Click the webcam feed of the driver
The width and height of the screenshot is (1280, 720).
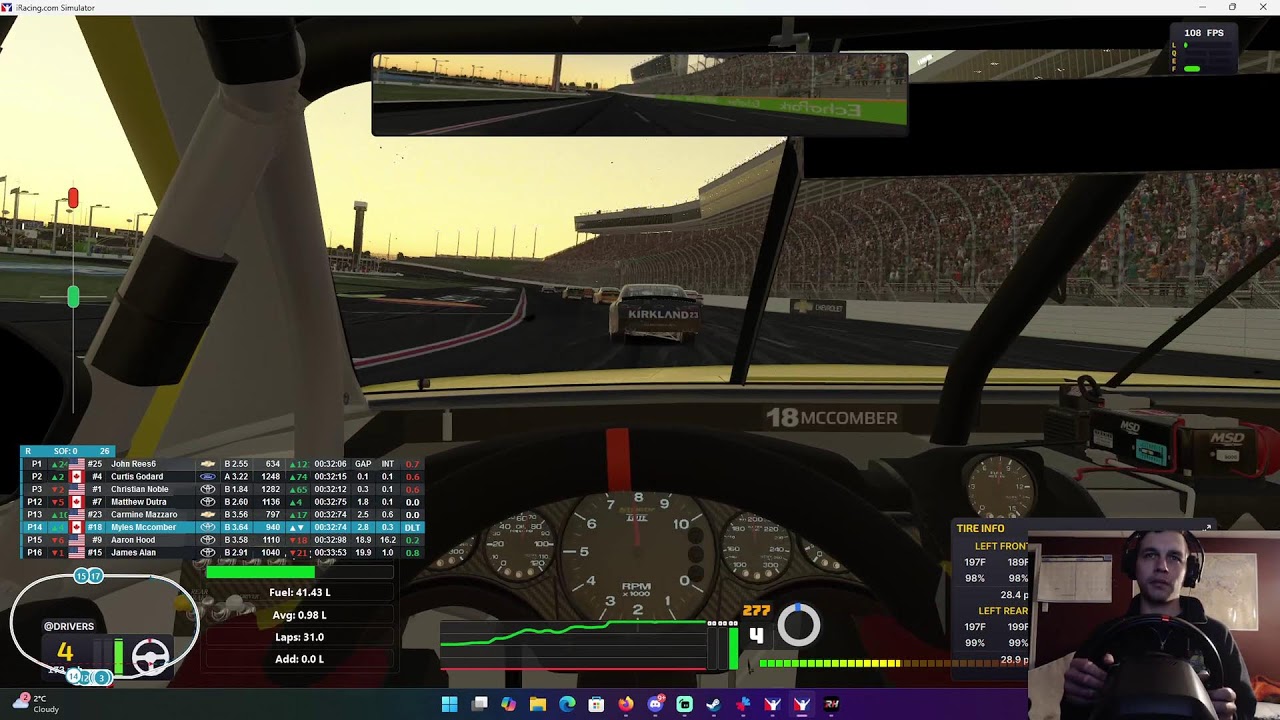[x=1154, y=624]
